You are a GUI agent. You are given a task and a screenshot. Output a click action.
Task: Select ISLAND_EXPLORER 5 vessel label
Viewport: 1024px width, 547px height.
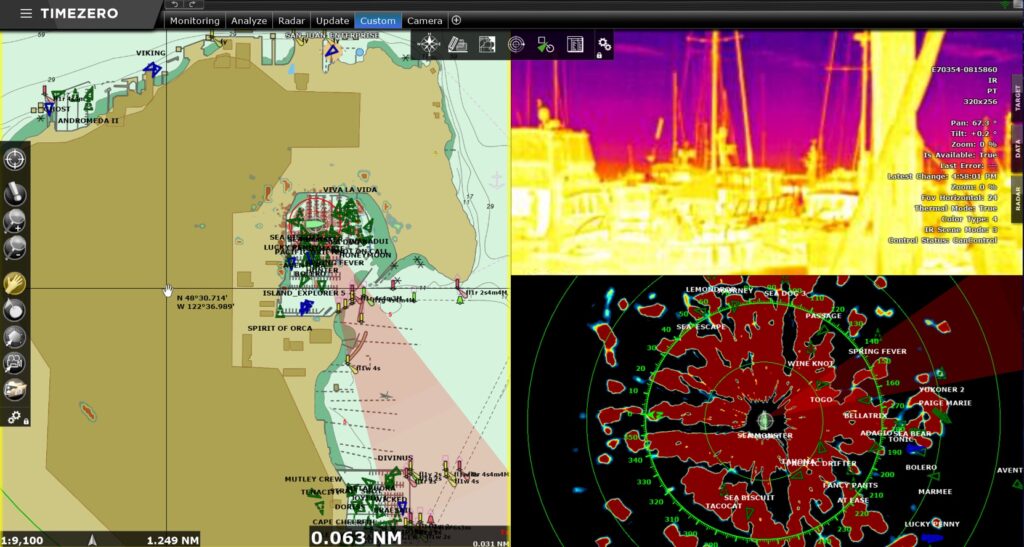point(304,293)
